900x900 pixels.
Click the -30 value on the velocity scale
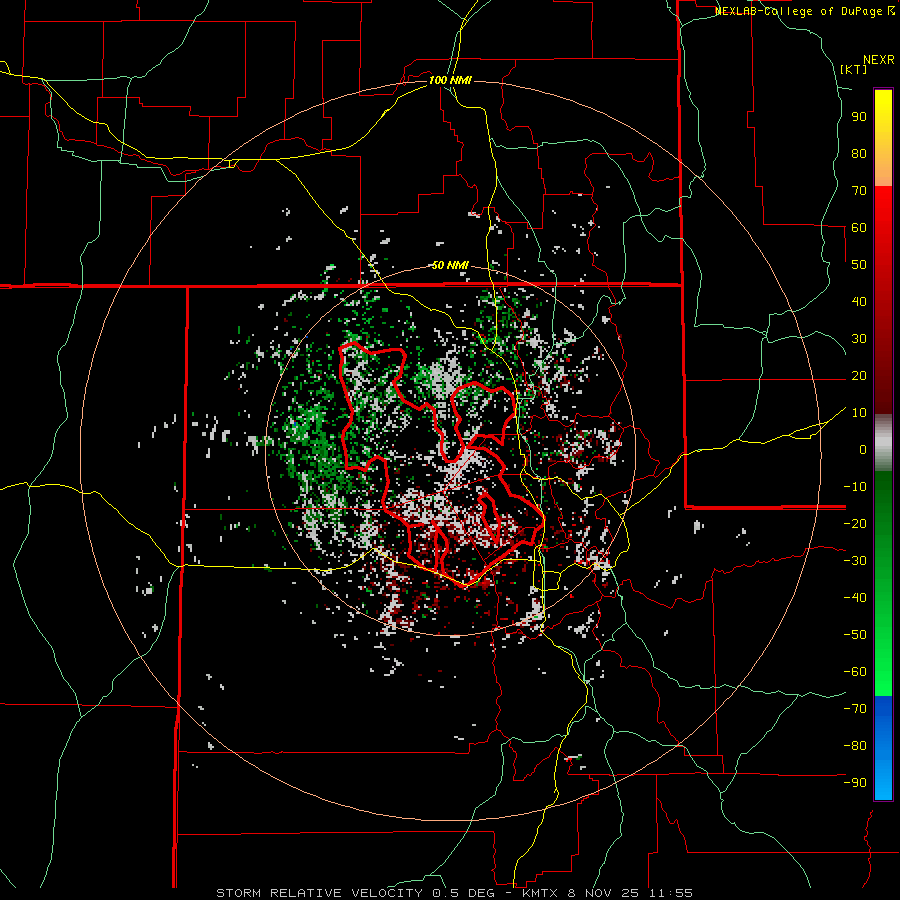tap(855, 561)
